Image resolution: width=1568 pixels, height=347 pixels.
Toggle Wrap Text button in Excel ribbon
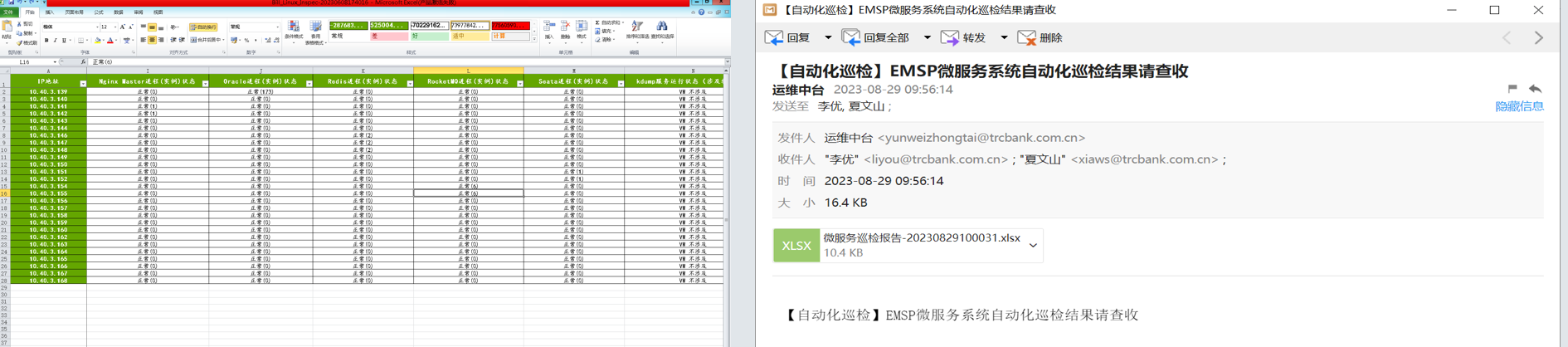pyautogui.click(x=203, y=27)
